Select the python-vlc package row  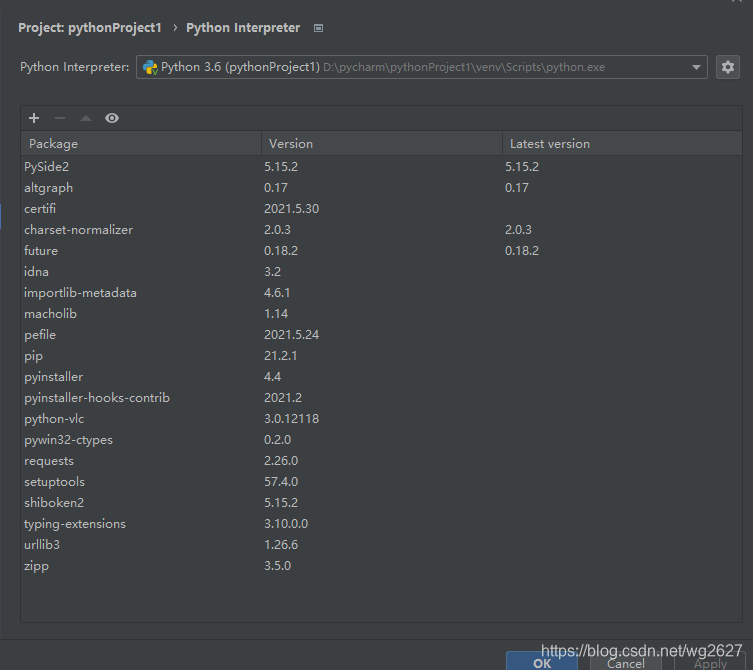click(381, 419)
